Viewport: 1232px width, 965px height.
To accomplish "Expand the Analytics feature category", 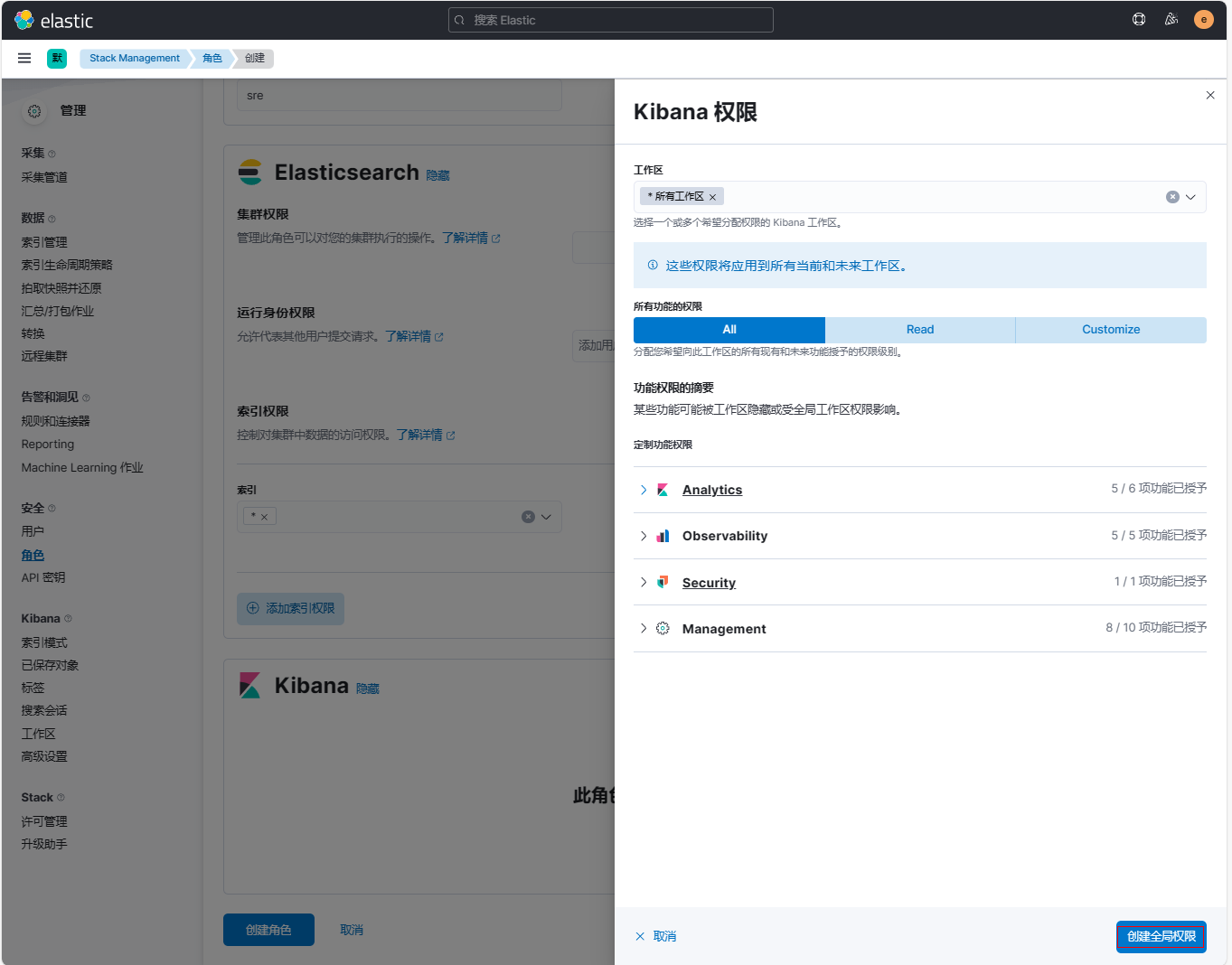I will click(x=644, y=490).
